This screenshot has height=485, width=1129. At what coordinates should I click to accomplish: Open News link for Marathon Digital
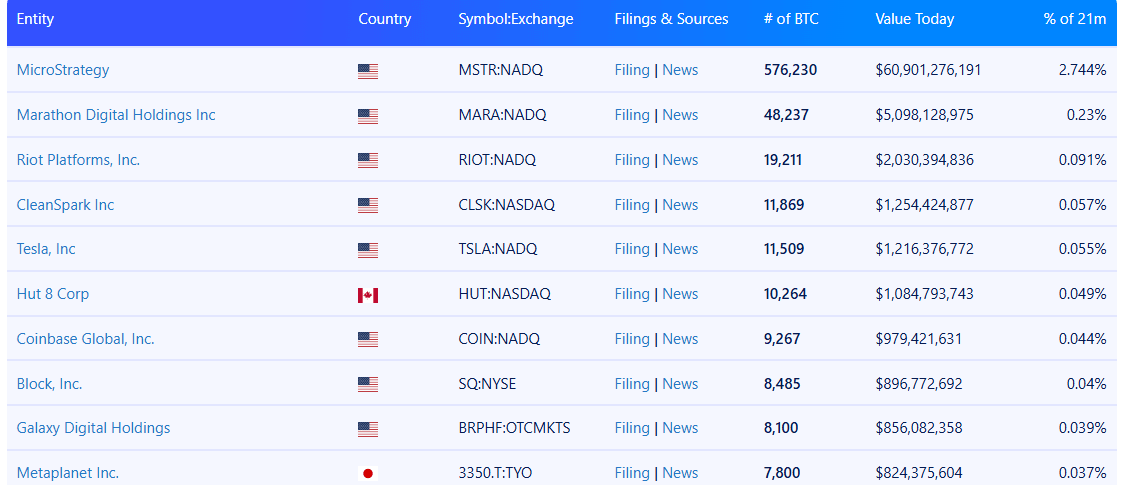coord(680,114)
